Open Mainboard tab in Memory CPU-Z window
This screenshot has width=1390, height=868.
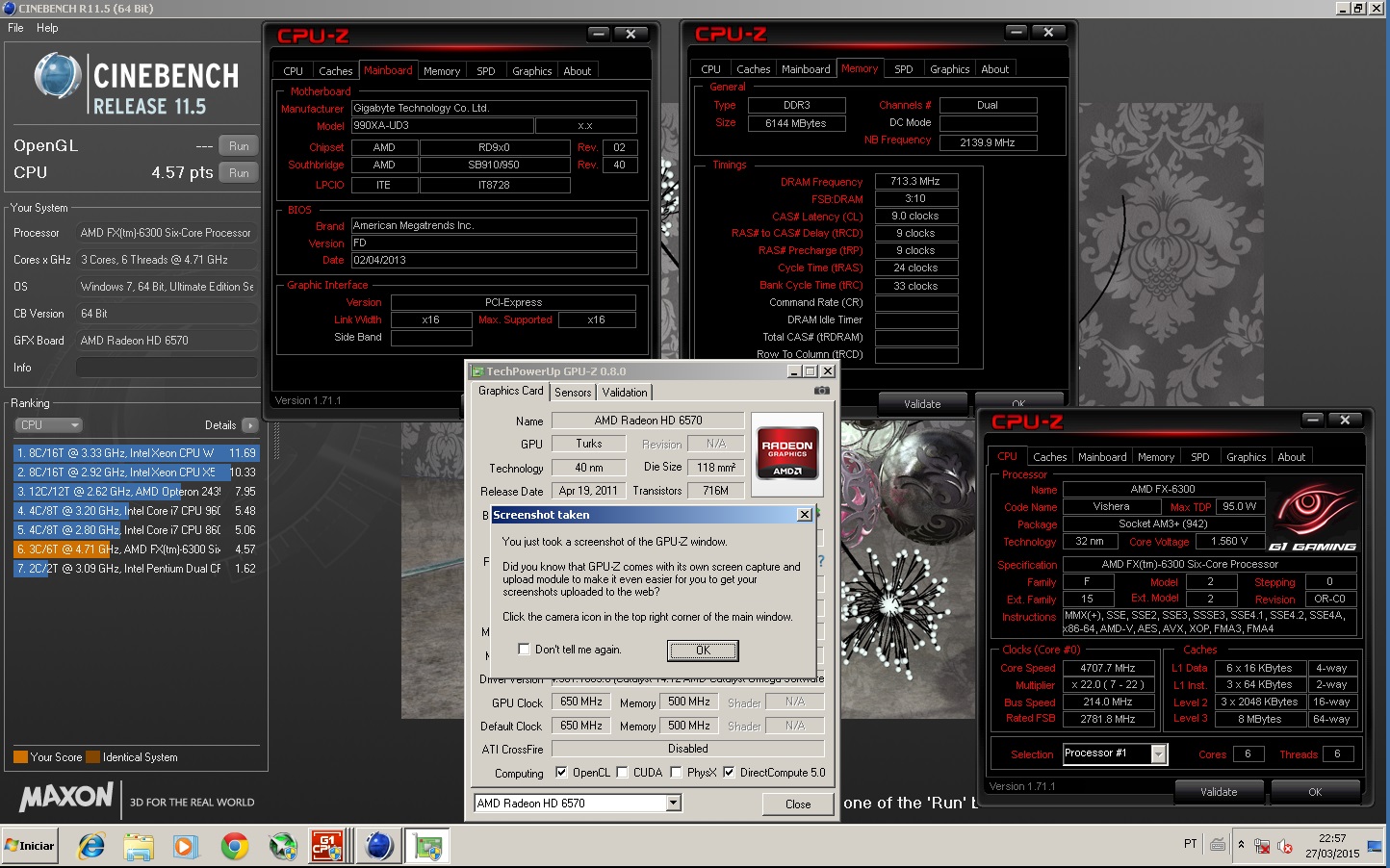[805, 69]
